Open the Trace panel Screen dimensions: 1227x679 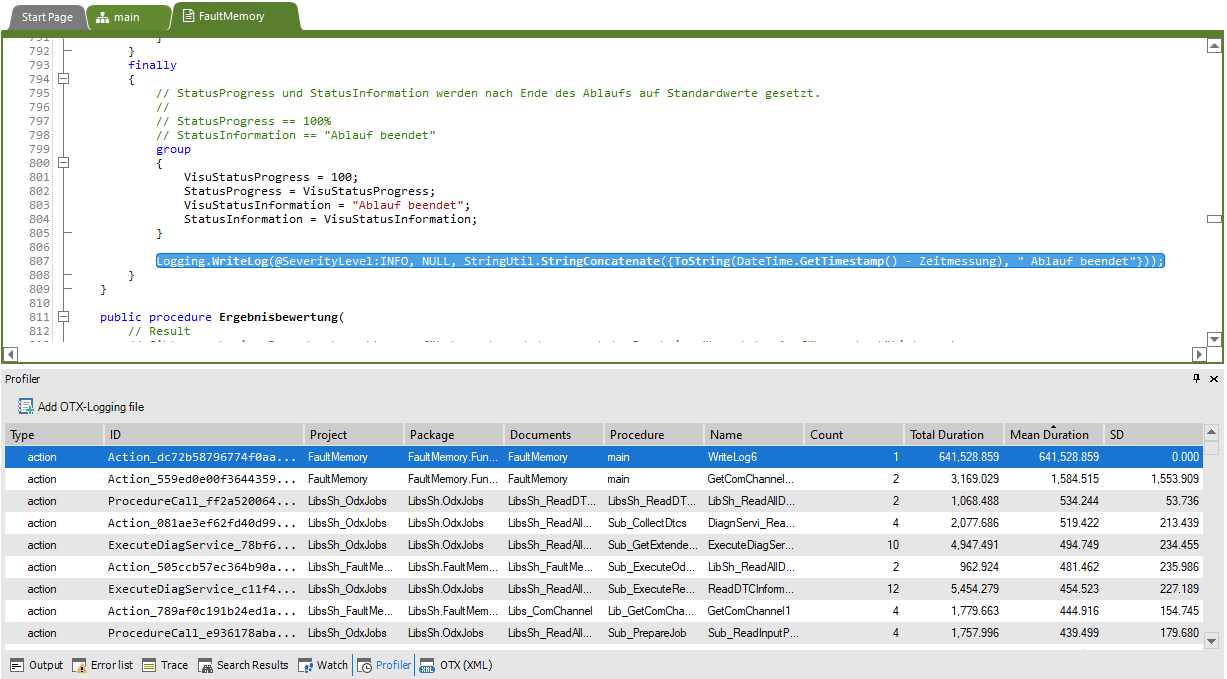pyautogui.click(x=164, y=665)
